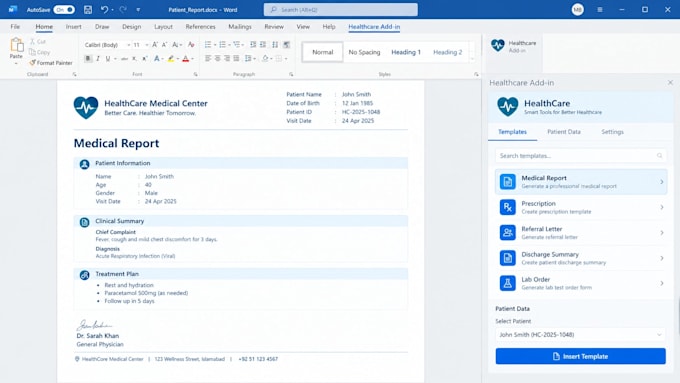Click the Text Effects blue A icon

pos(157,59)
